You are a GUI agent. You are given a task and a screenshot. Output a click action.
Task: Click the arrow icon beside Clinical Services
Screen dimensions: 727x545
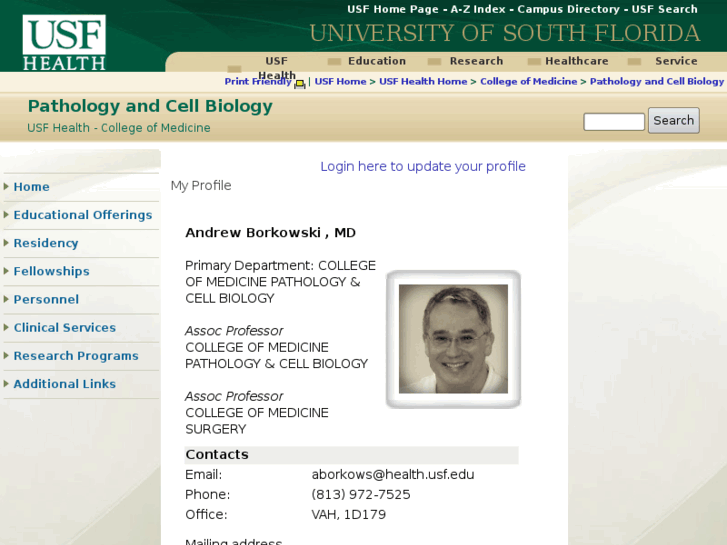(x=6, y=327)
